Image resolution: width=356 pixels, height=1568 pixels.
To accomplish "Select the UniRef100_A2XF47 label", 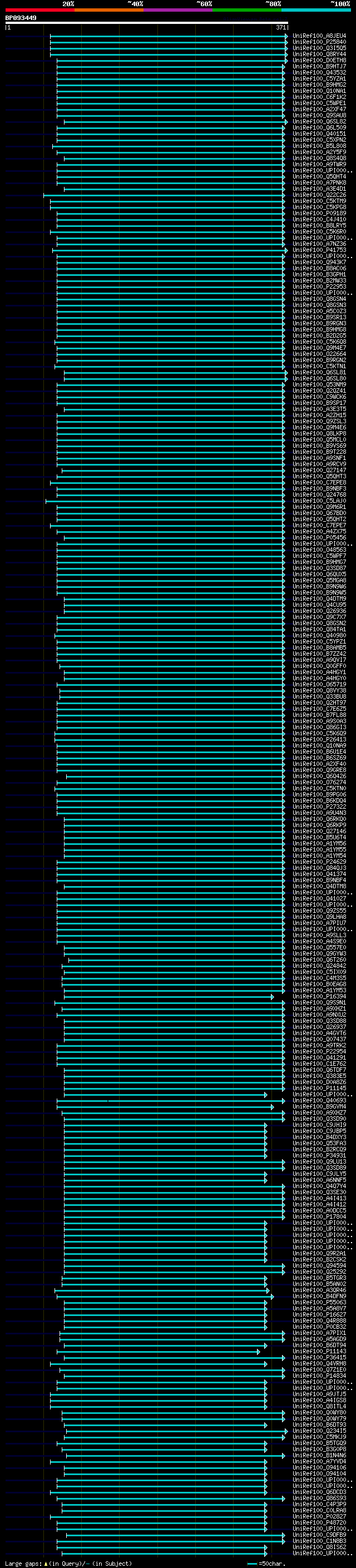I will coord(319,110).
